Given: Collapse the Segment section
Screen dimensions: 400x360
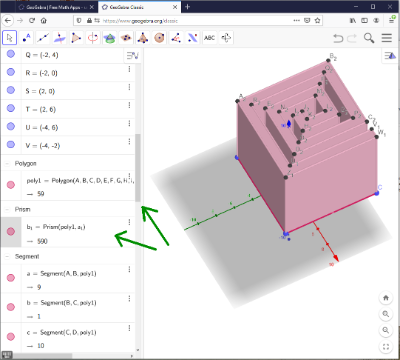Looking at the screenshot, I should pos(7,256).
